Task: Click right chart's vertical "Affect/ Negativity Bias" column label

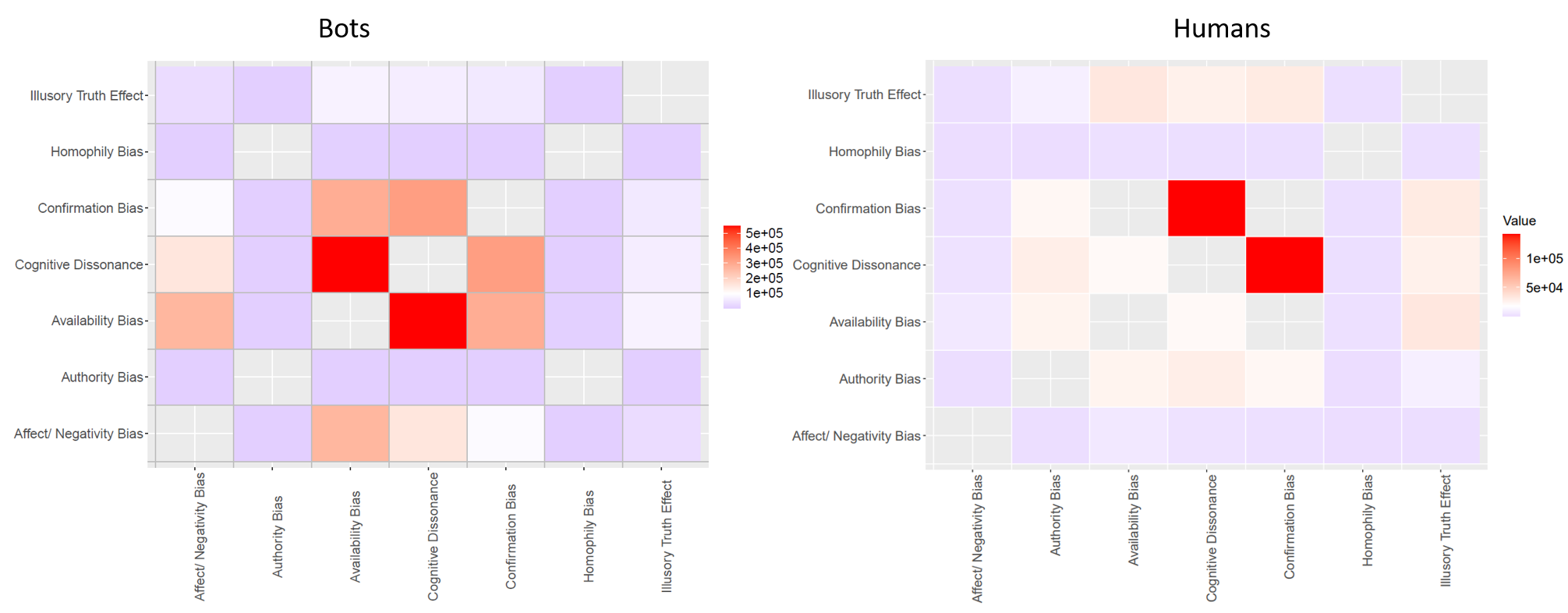Action: click(x=978, y=538)
